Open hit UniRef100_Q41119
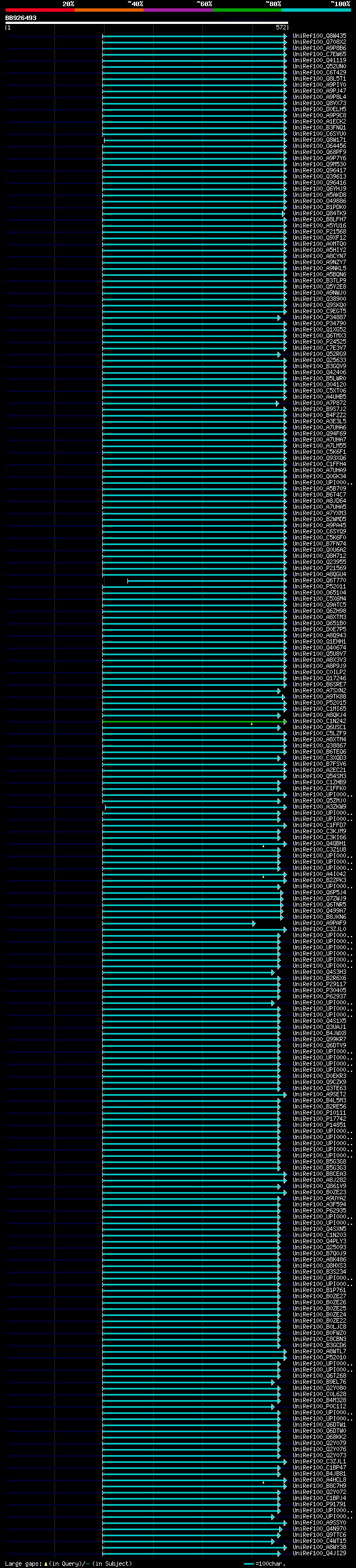Viewport: 356px width, 1568px height. tap(319, 60)
